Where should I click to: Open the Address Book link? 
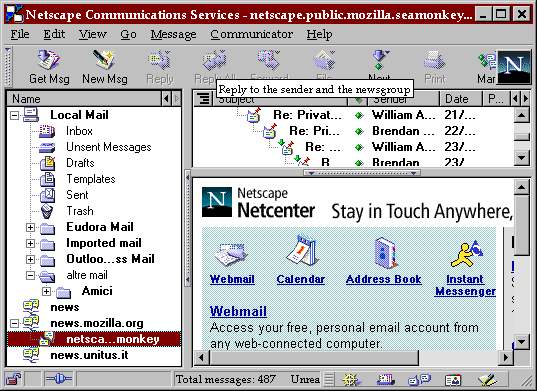click(x=384, y=279)
